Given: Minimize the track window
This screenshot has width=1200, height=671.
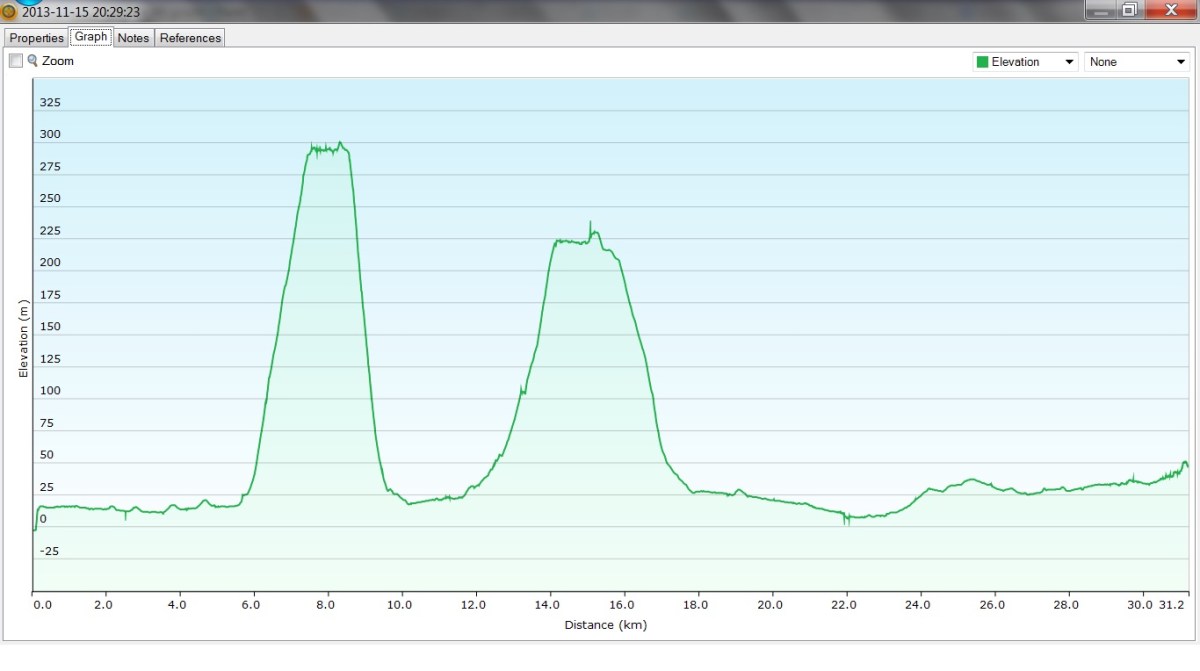Looking at the screenshot, I should tap(1101, 10).
